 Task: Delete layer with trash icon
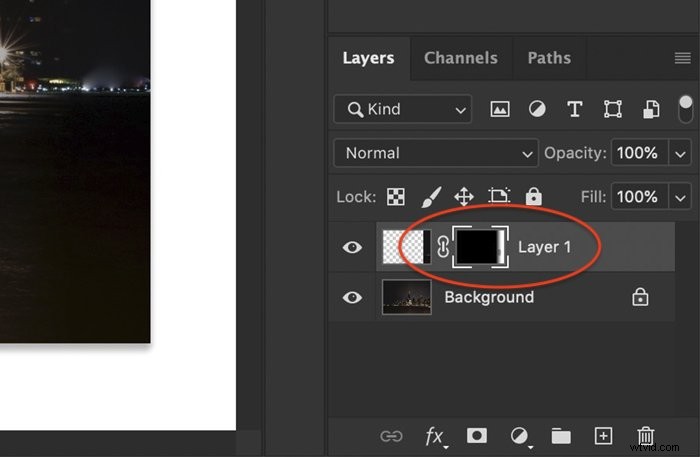[646, 436]
